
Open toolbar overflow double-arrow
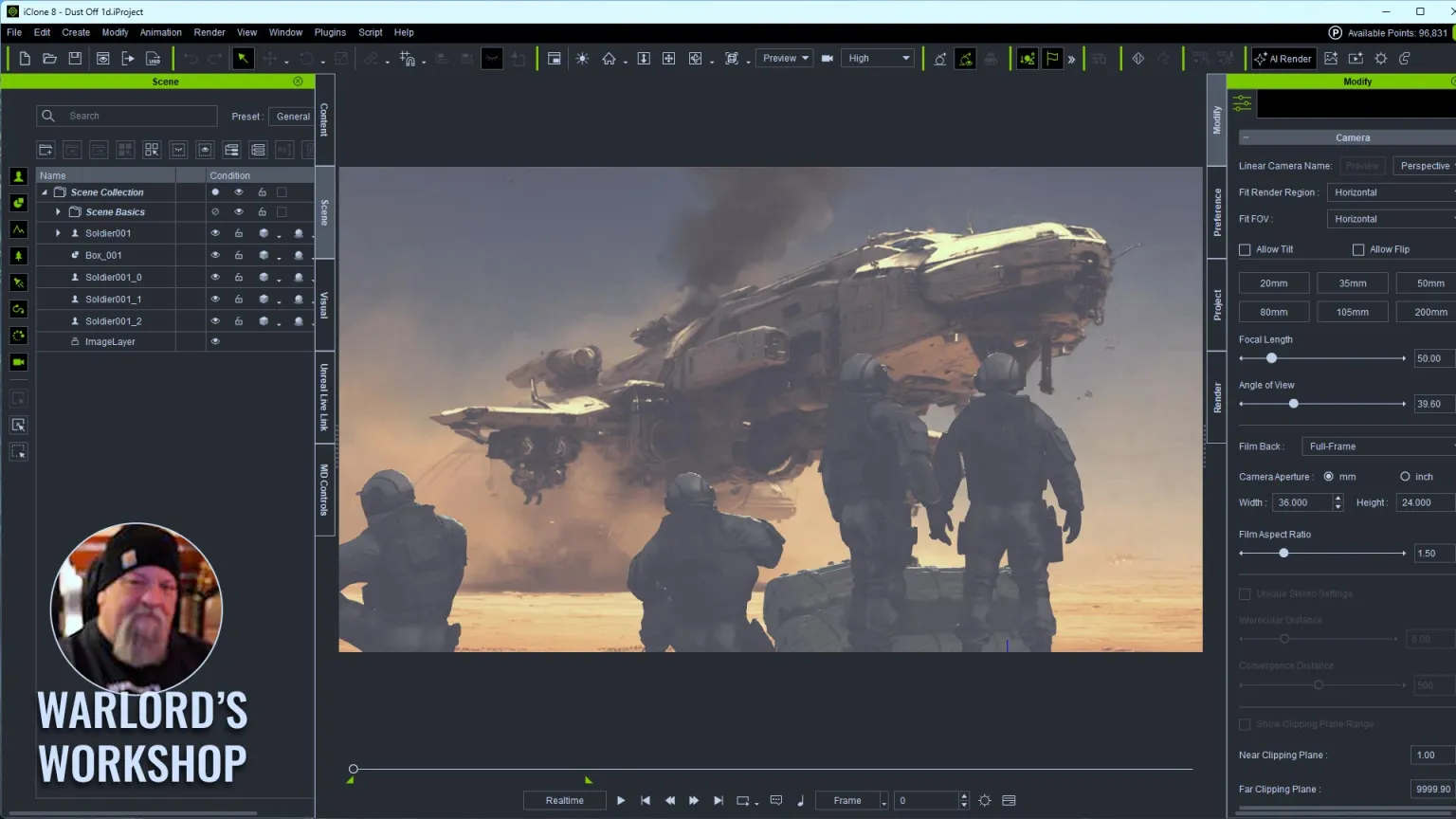(1072, 59)
